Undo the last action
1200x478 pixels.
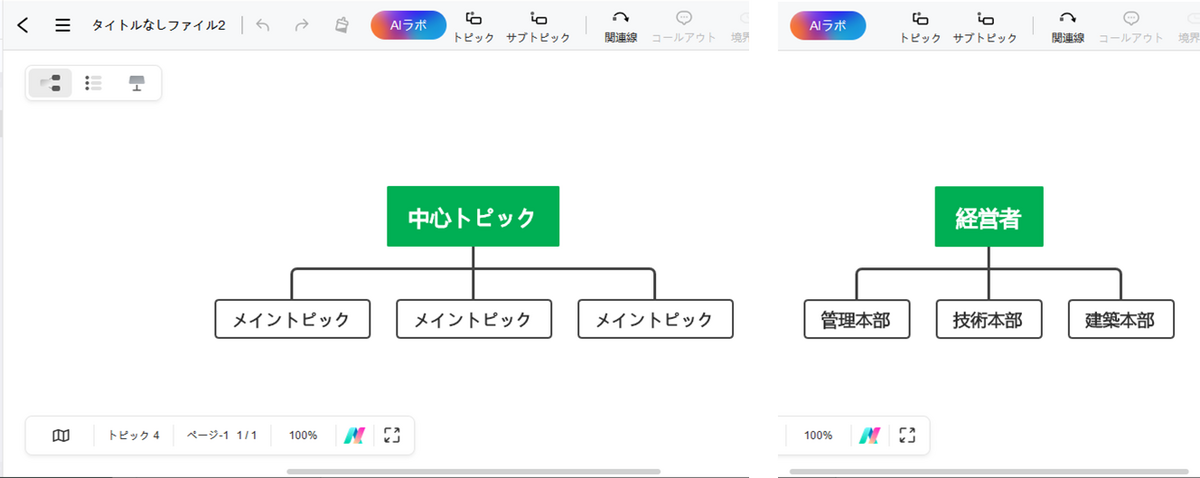(263, 25)
